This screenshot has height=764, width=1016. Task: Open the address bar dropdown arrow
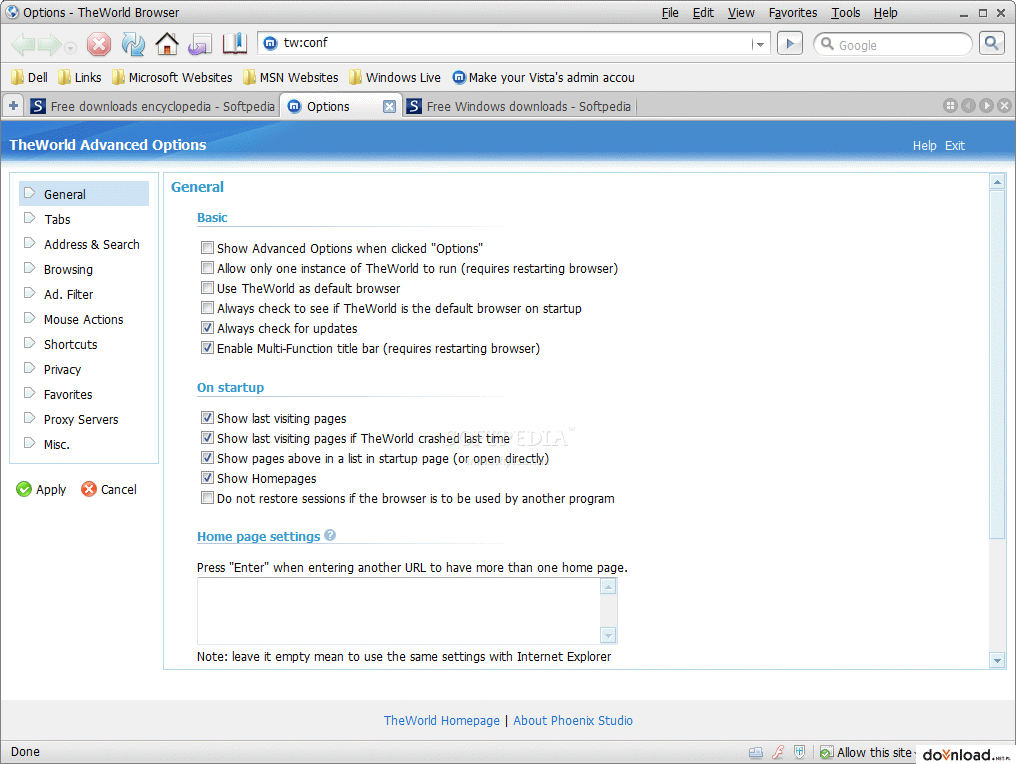point(759,44)
